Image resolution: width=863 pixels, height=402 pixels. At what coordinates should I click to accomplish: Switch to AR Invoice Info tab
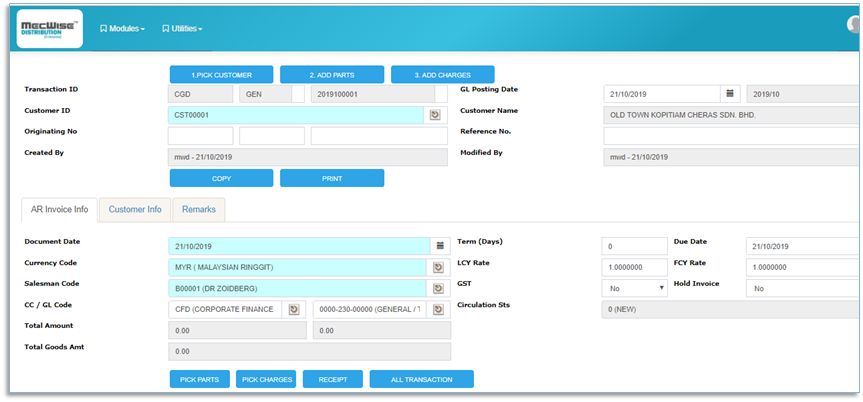pyautogui.click(x=59, y=210)
